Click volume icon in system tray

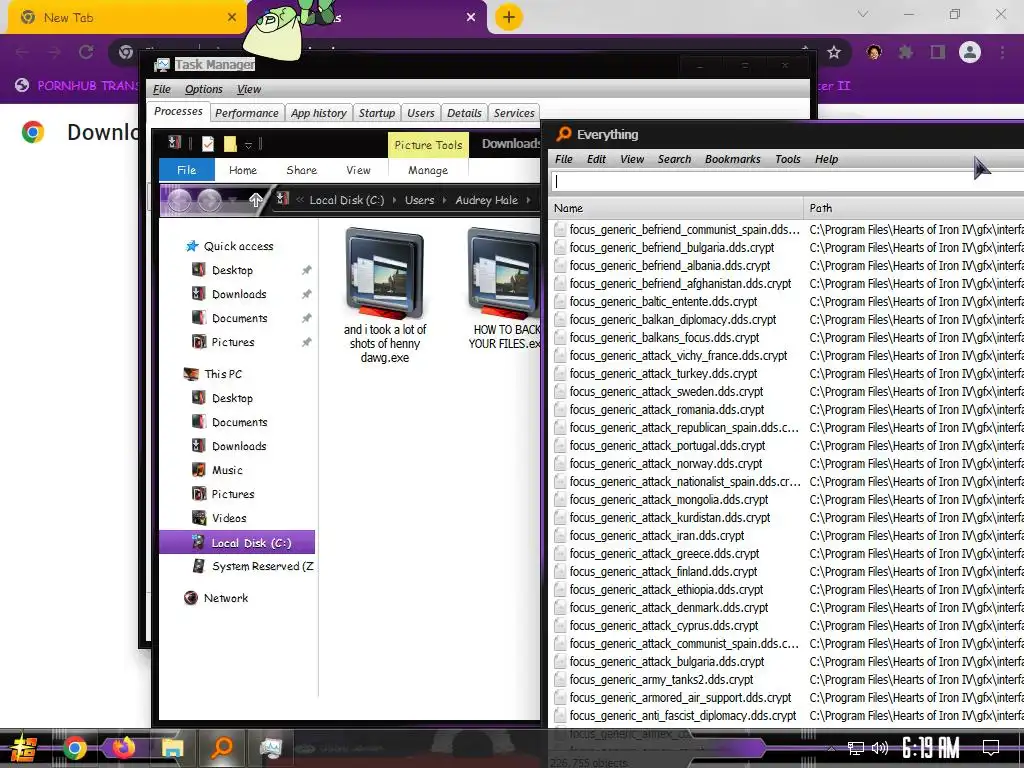[x=880, y=748]
